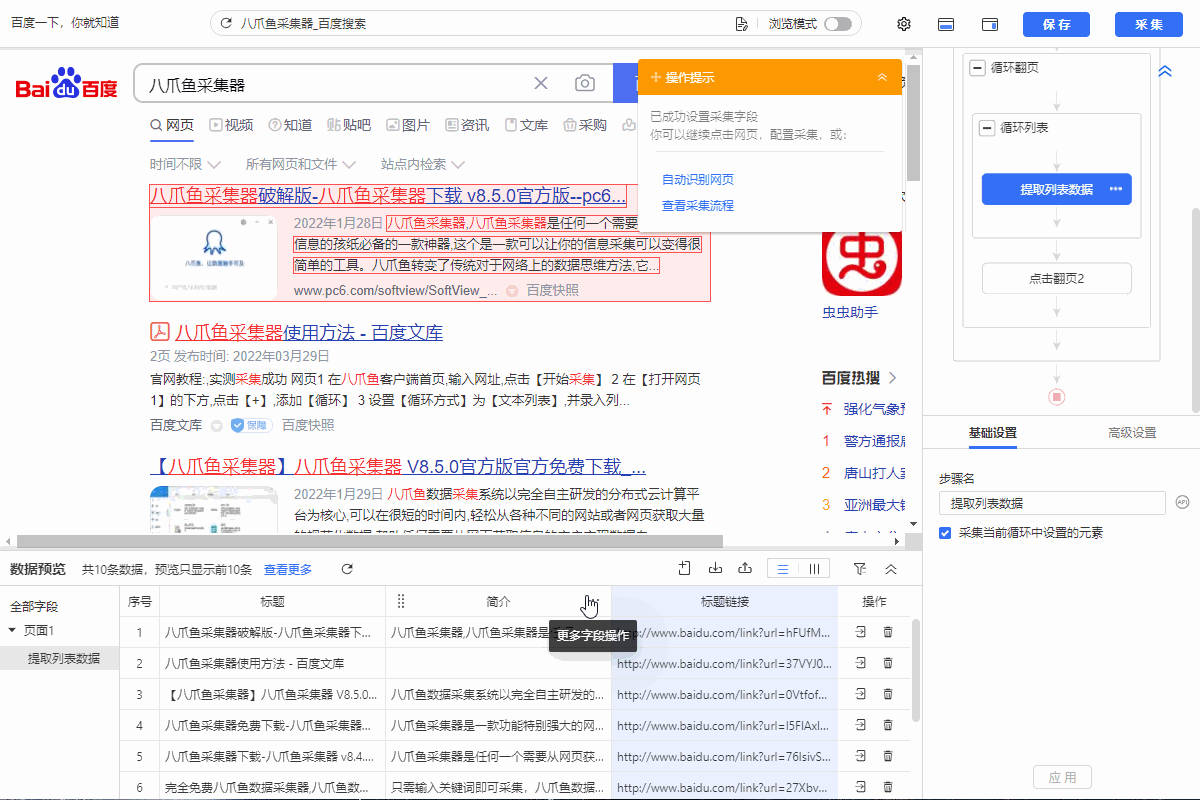Reload the page with the address bar refresh icon
This screenshot has width=1200, height=800.
tap(226, 23)
